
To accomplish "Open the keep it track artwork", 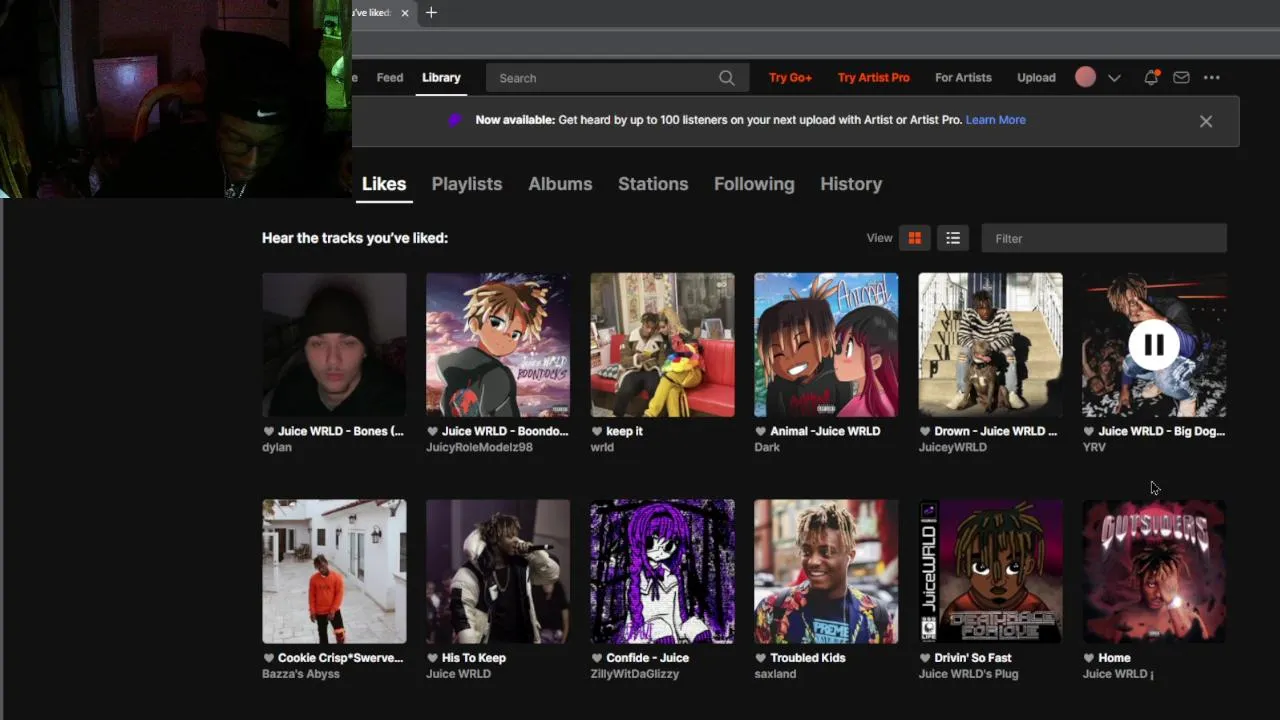I will point(662,345).
